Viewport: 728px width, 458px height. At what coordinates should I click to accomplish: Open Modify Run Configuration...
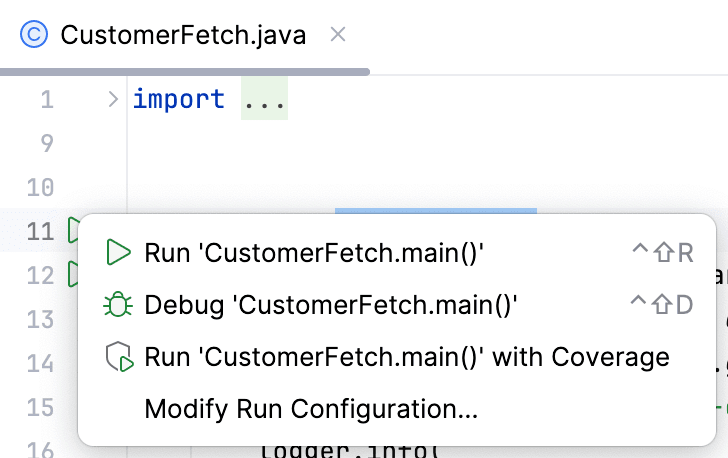(x=311, y=409)
